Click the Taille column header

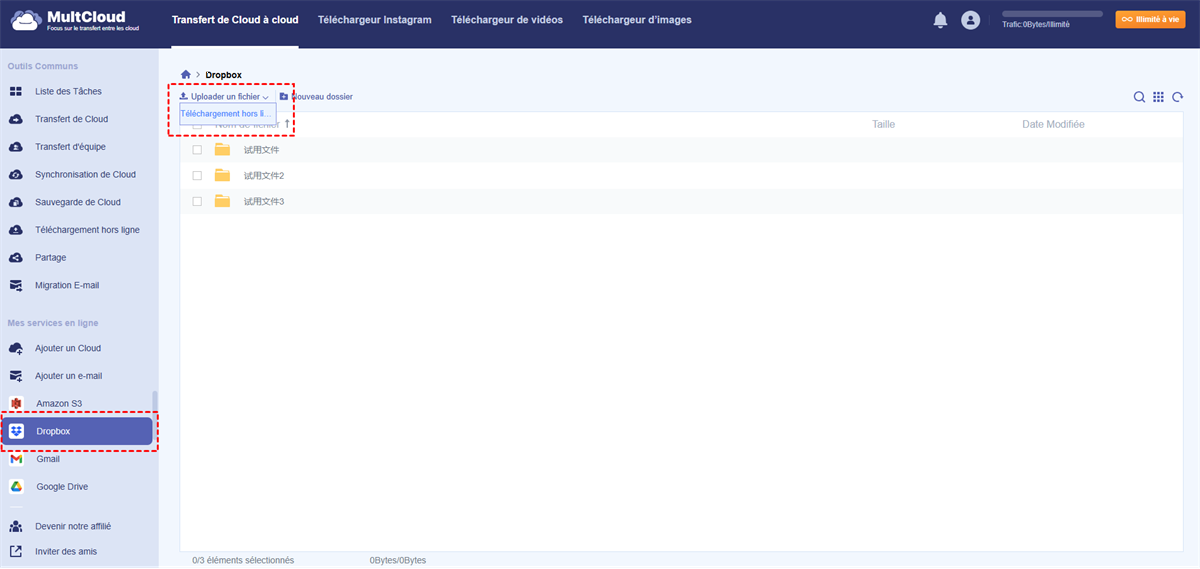[x=884, y=124]
